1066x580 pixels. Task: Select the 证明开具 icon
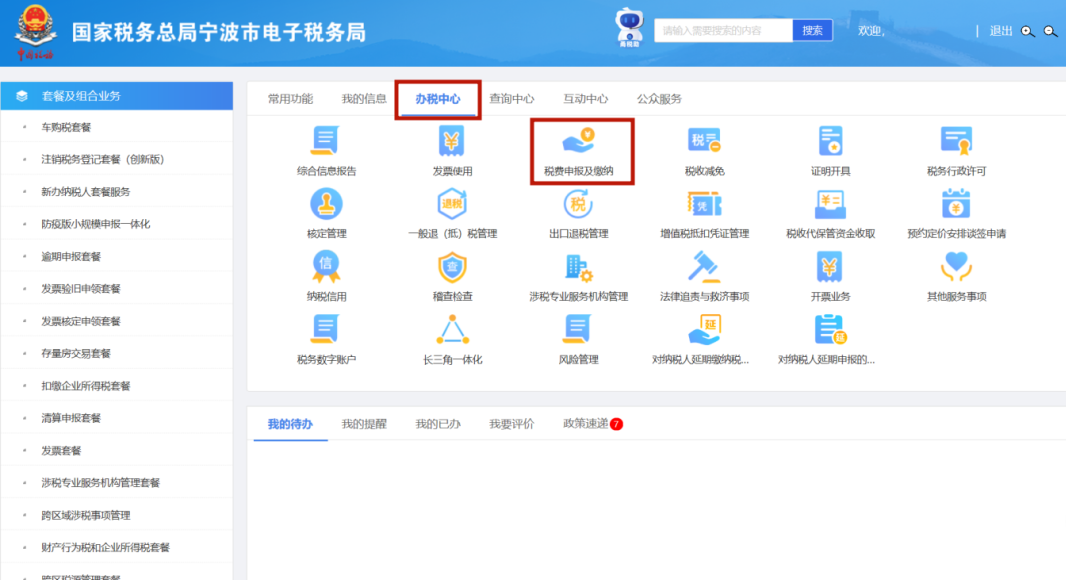click(x=830, y=142)
